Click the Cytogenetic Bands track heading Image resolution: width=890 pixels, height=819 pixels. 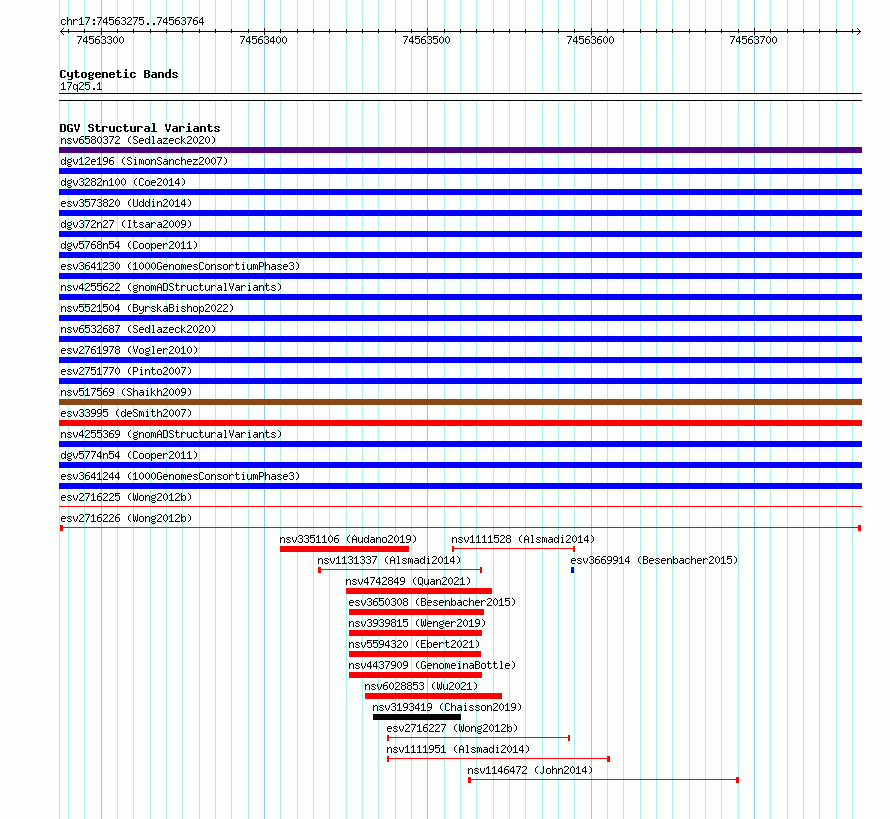(x=119, y=74)
